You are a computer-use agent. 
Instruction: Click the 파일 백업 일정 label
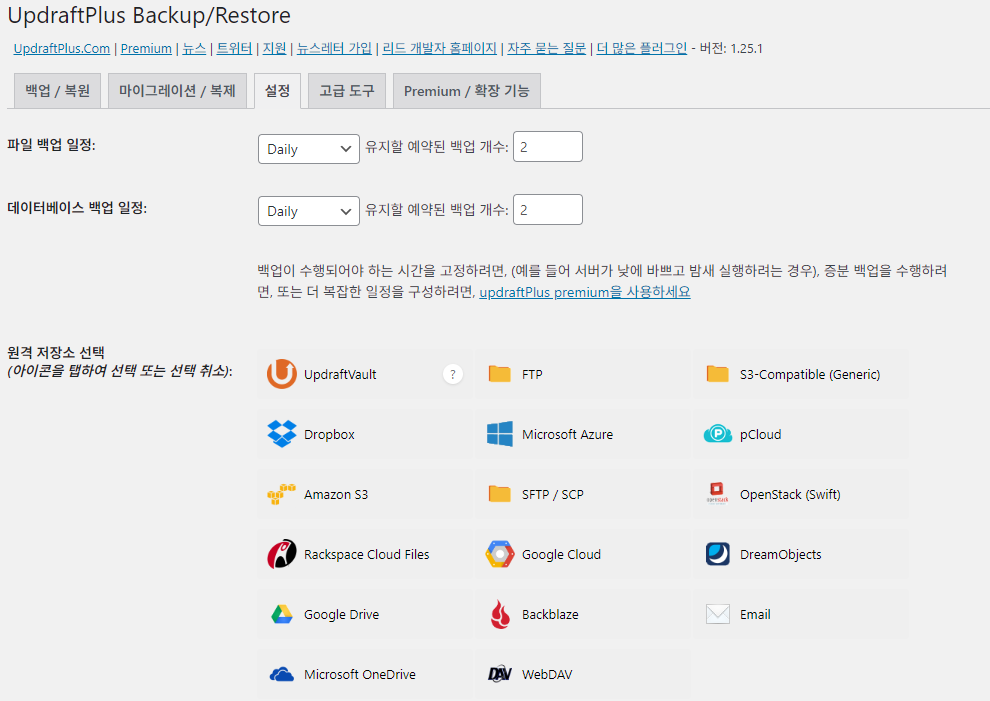click(x=51, y=145)
